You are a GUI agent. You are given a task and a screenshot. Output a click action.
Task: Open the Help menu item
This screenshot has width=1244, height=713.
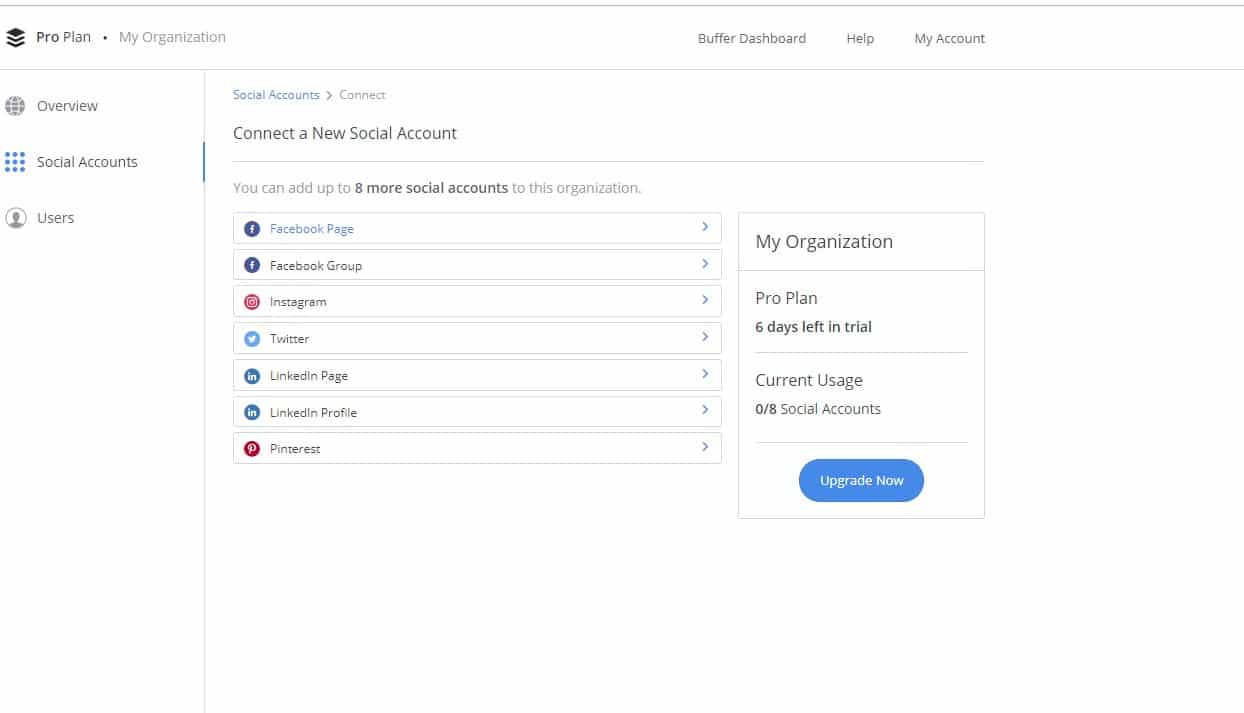(x=859, y=39)
